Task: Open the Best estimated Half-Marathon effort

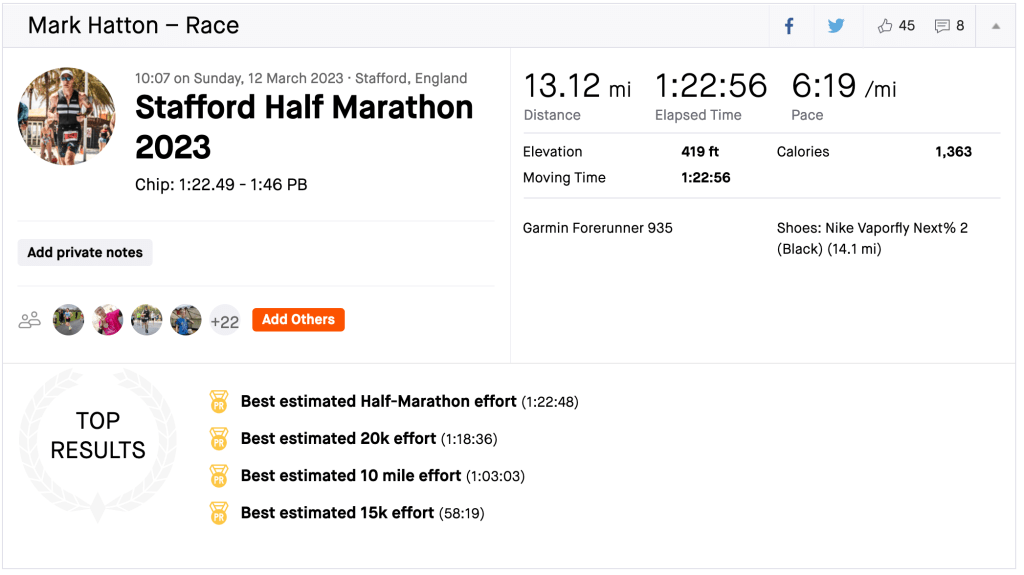Action: (x=378, y=402)
